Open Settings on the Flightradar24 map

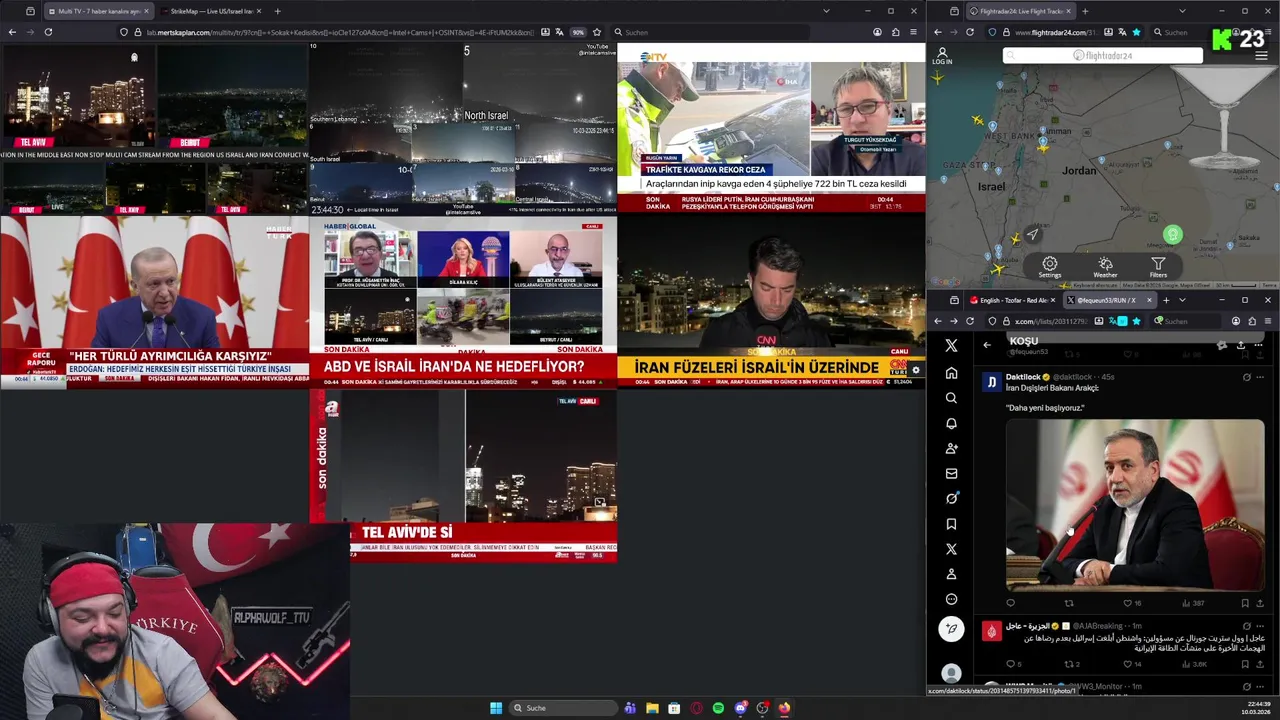(x=1049, y=267)
